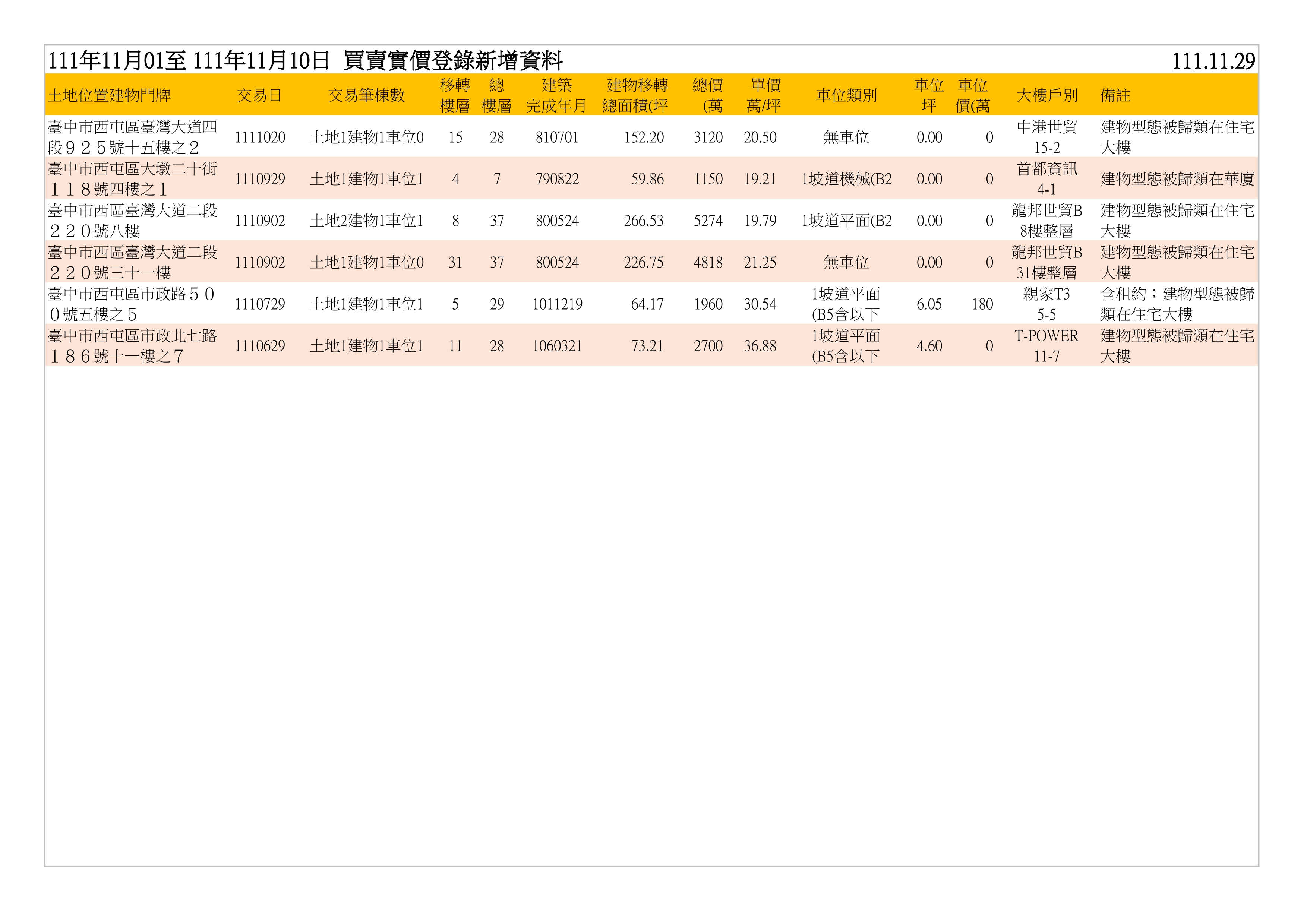The width and height of the screenshot is (1307, 924).
Task: Click the title 買賣實價登錄新增資料
Action: tap(453, 60)
